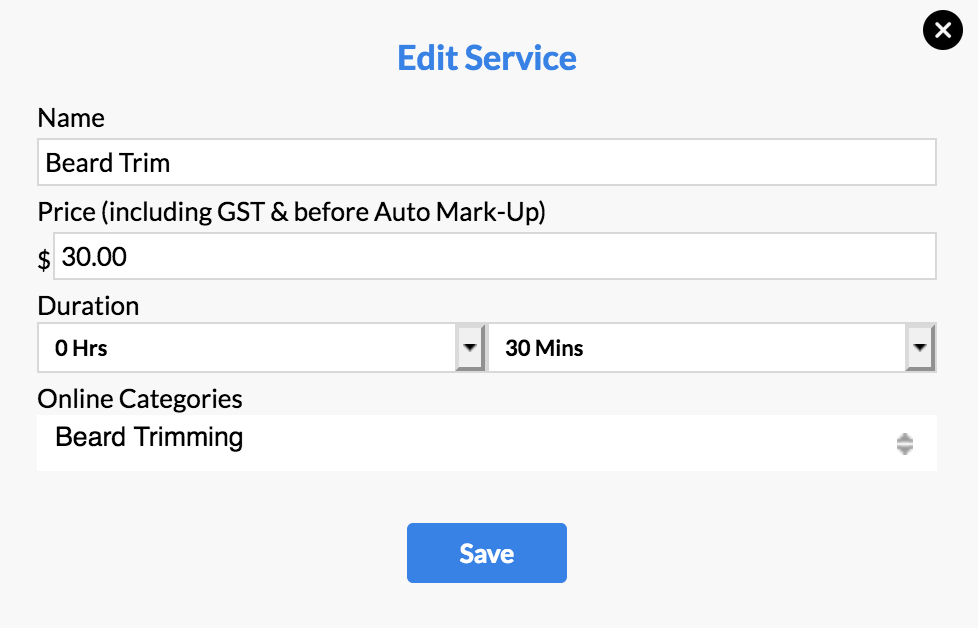Click the arrow button beside 0 Hrs

470,347
